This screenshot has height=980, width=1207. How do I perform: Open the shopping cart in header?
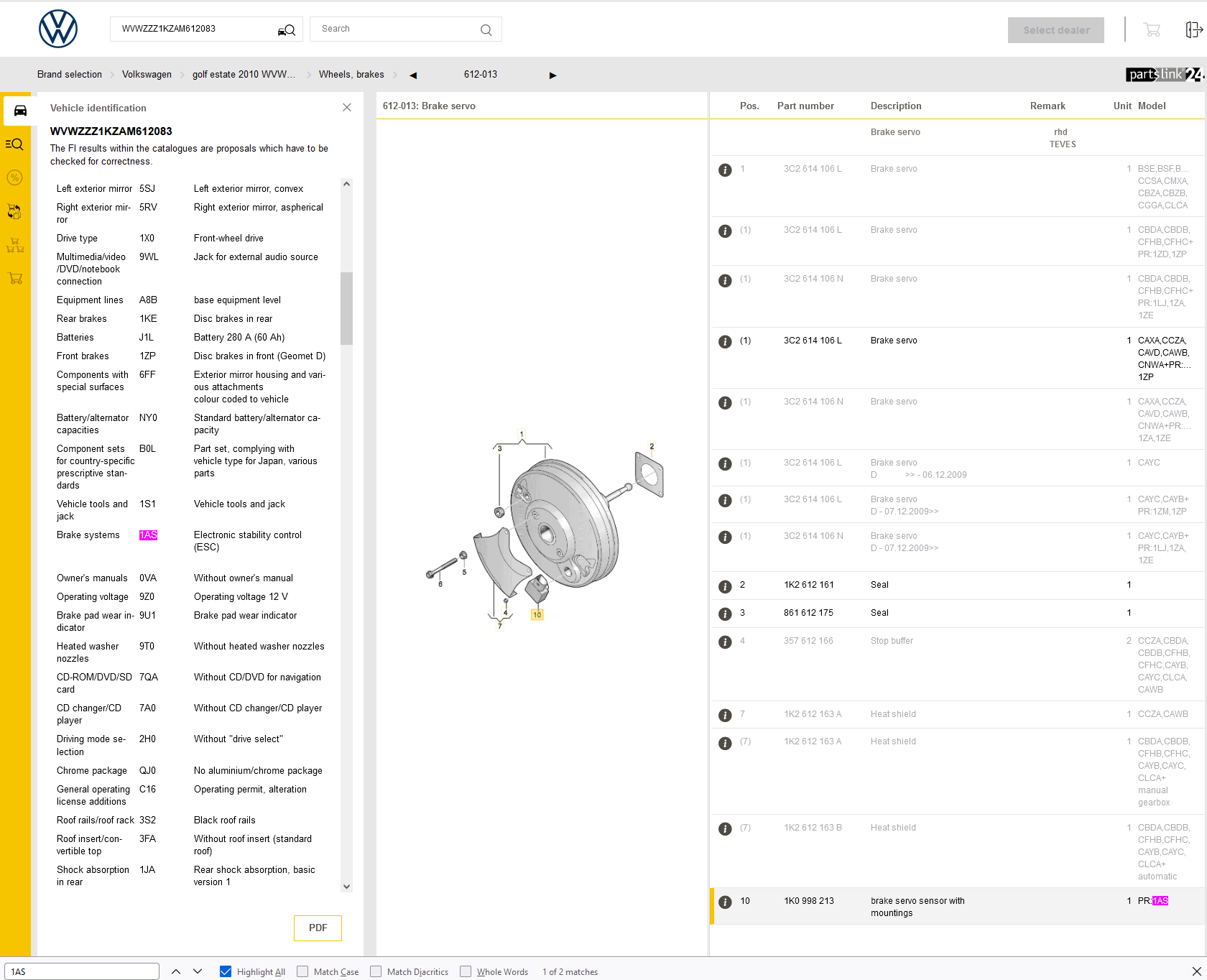1152,29
